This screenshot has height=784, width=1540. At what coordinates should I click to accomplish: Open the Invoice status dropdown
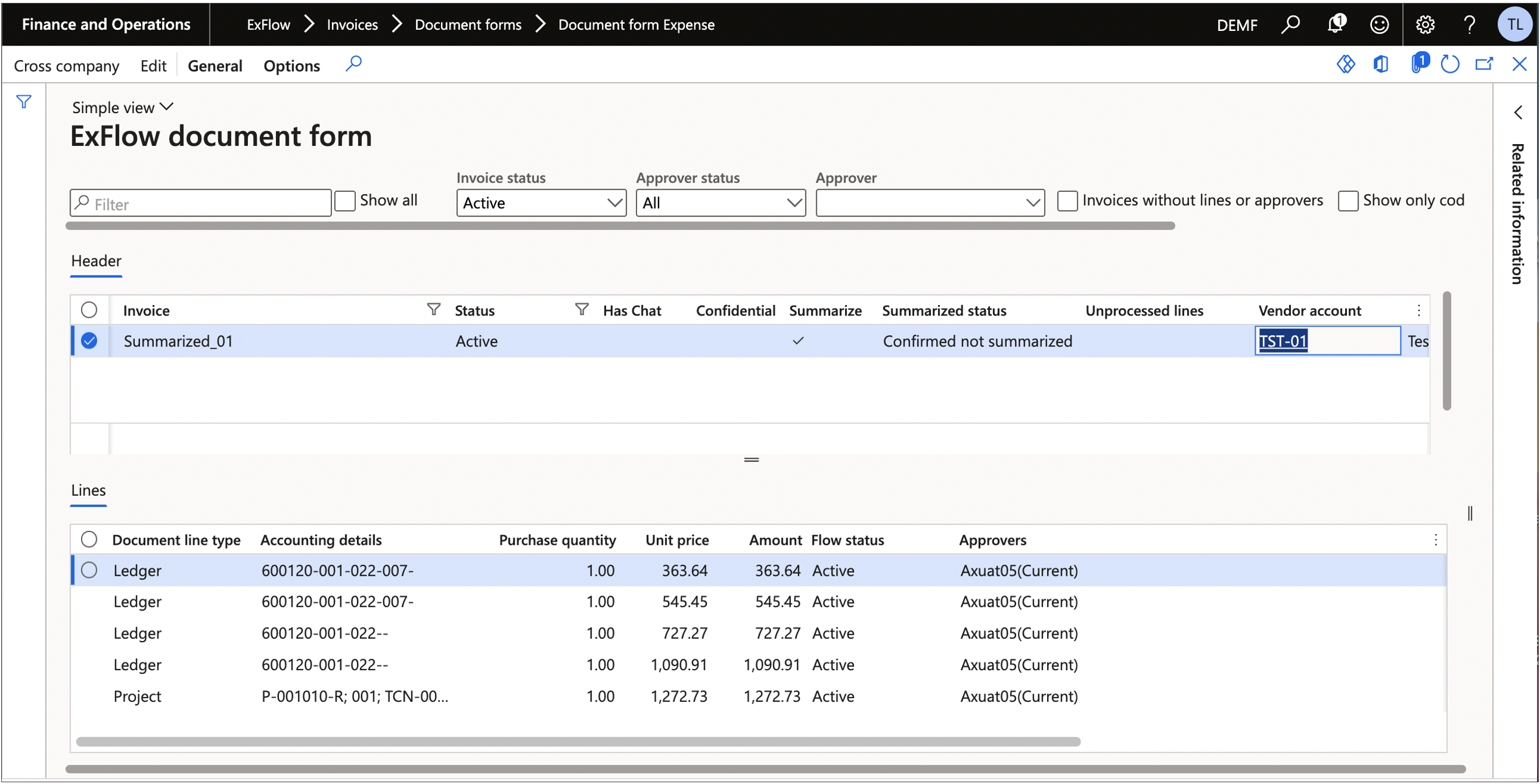(542, 204)
